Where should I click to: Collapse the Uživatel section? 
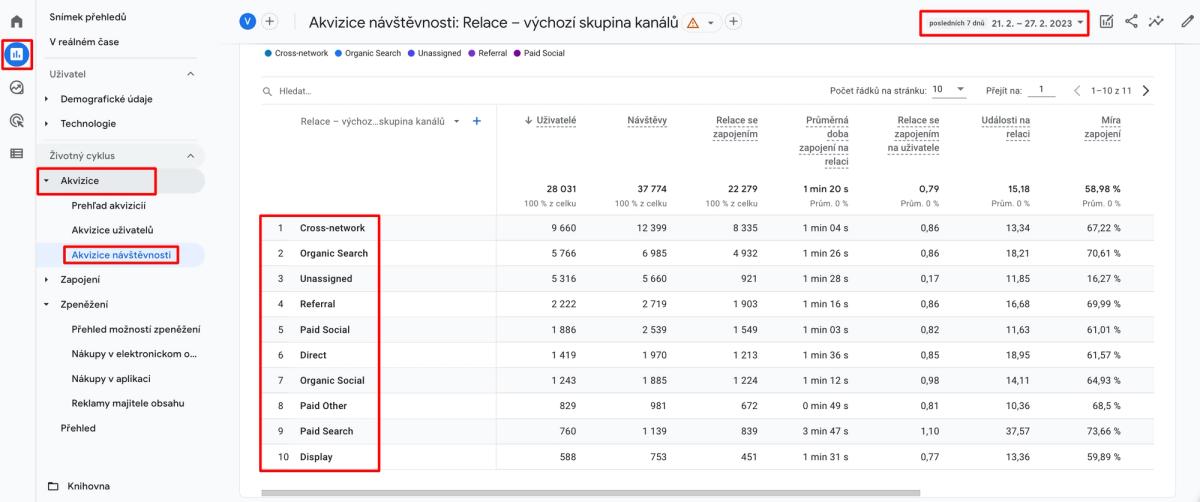pyautogui.click(x=190, y=75)
